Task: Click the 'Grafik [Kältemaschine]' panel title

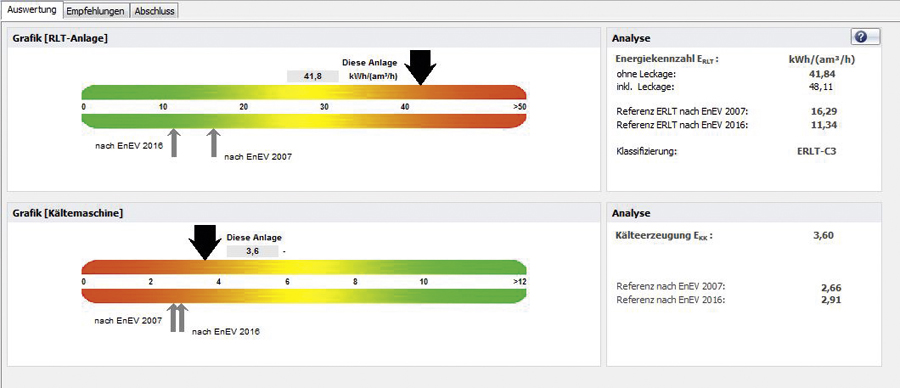Action: (68, 213)
